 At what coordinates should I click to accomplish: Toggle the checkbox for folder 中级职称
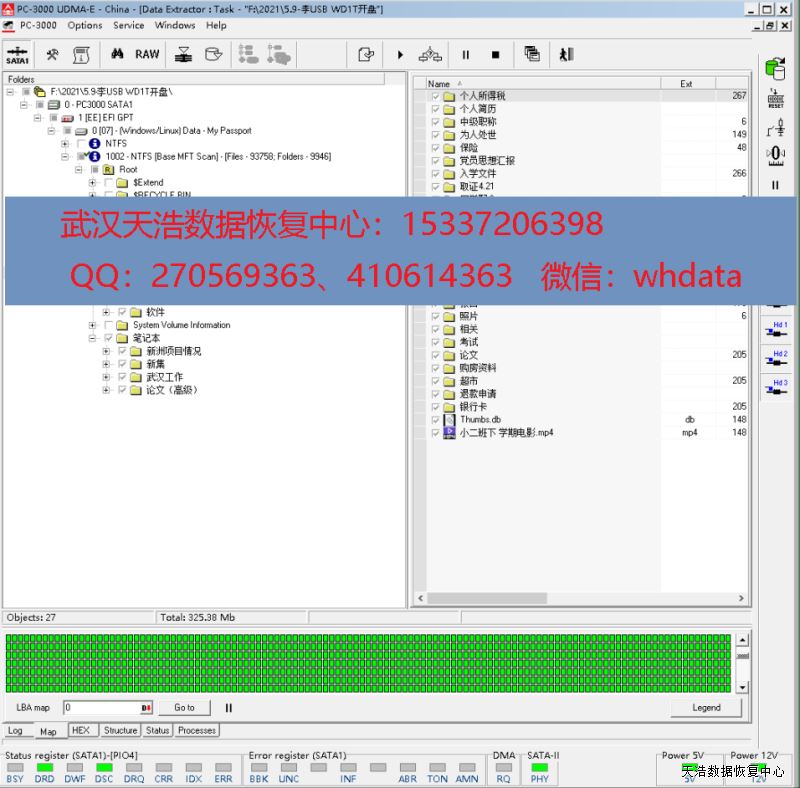coord(435,122)
